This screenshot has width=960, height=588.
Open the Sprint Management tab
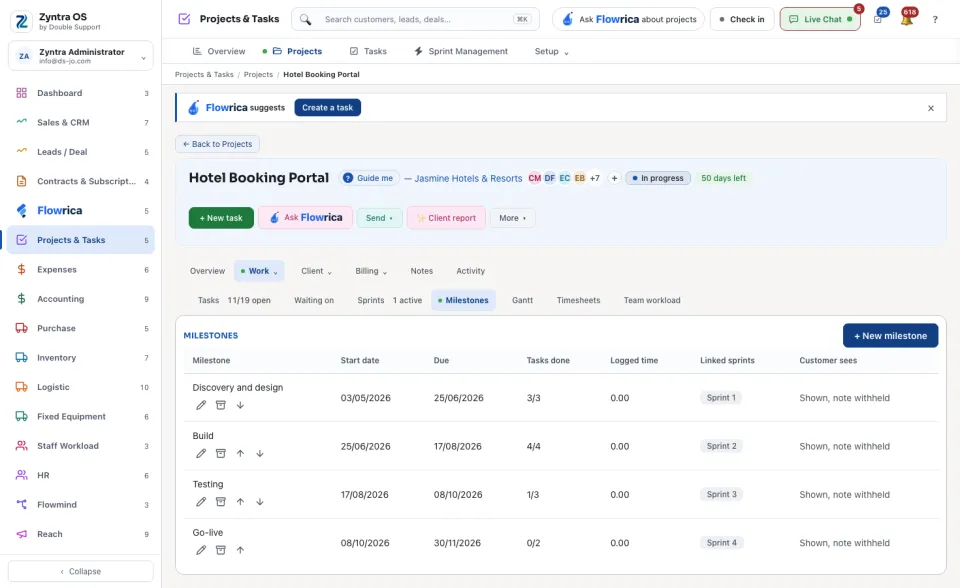click(x=461, y=51)
